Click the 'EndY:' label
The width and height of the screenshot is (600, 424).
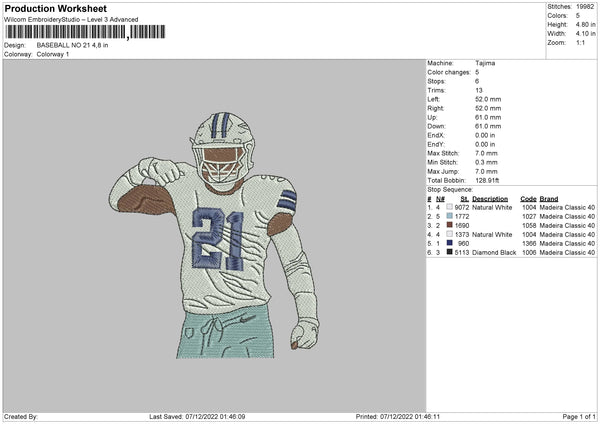[x=435, y=144]
